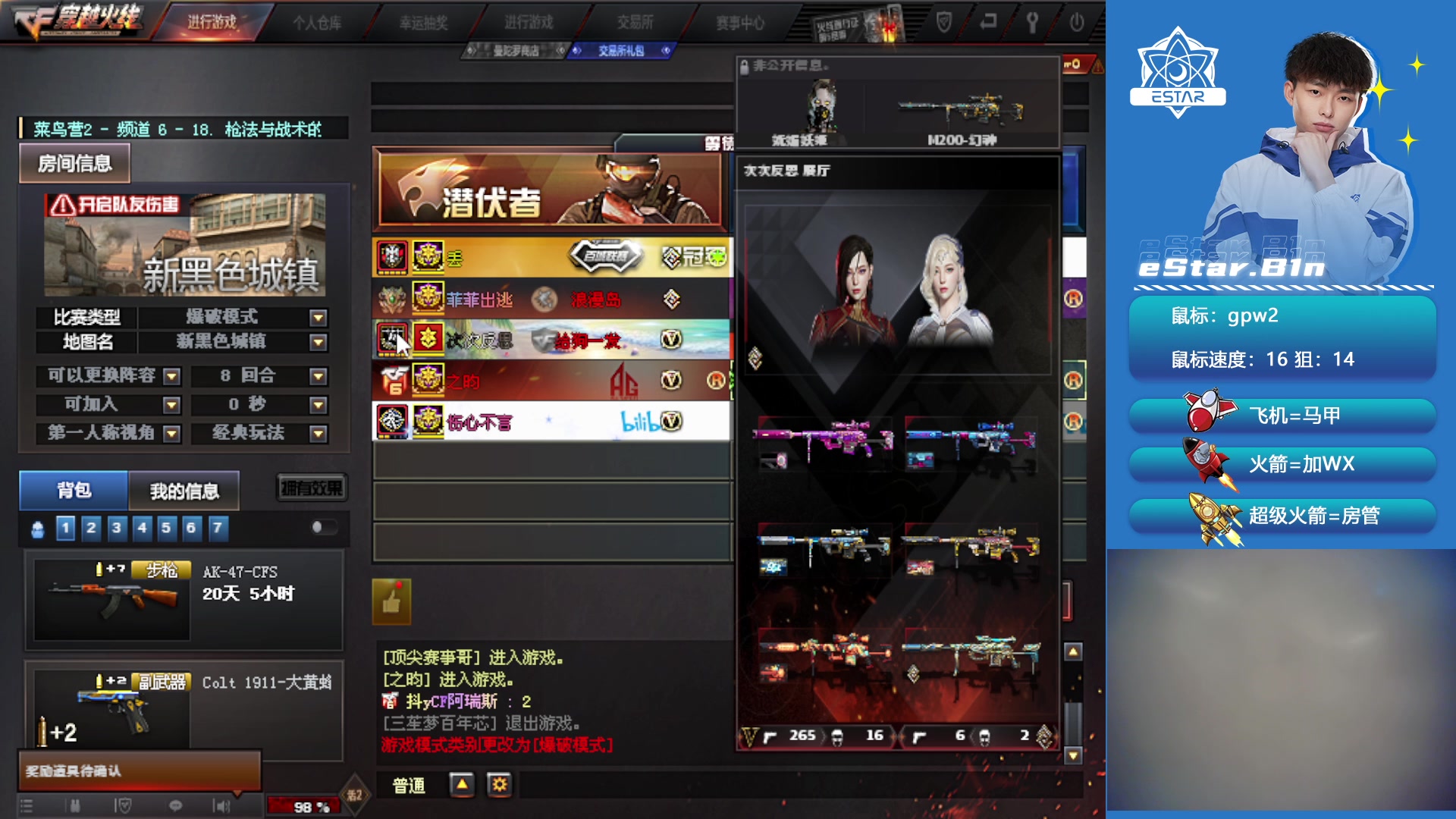
Task: Click the R badge in 之昀 row
Action: pyautogui.click(x=716, y=380)
